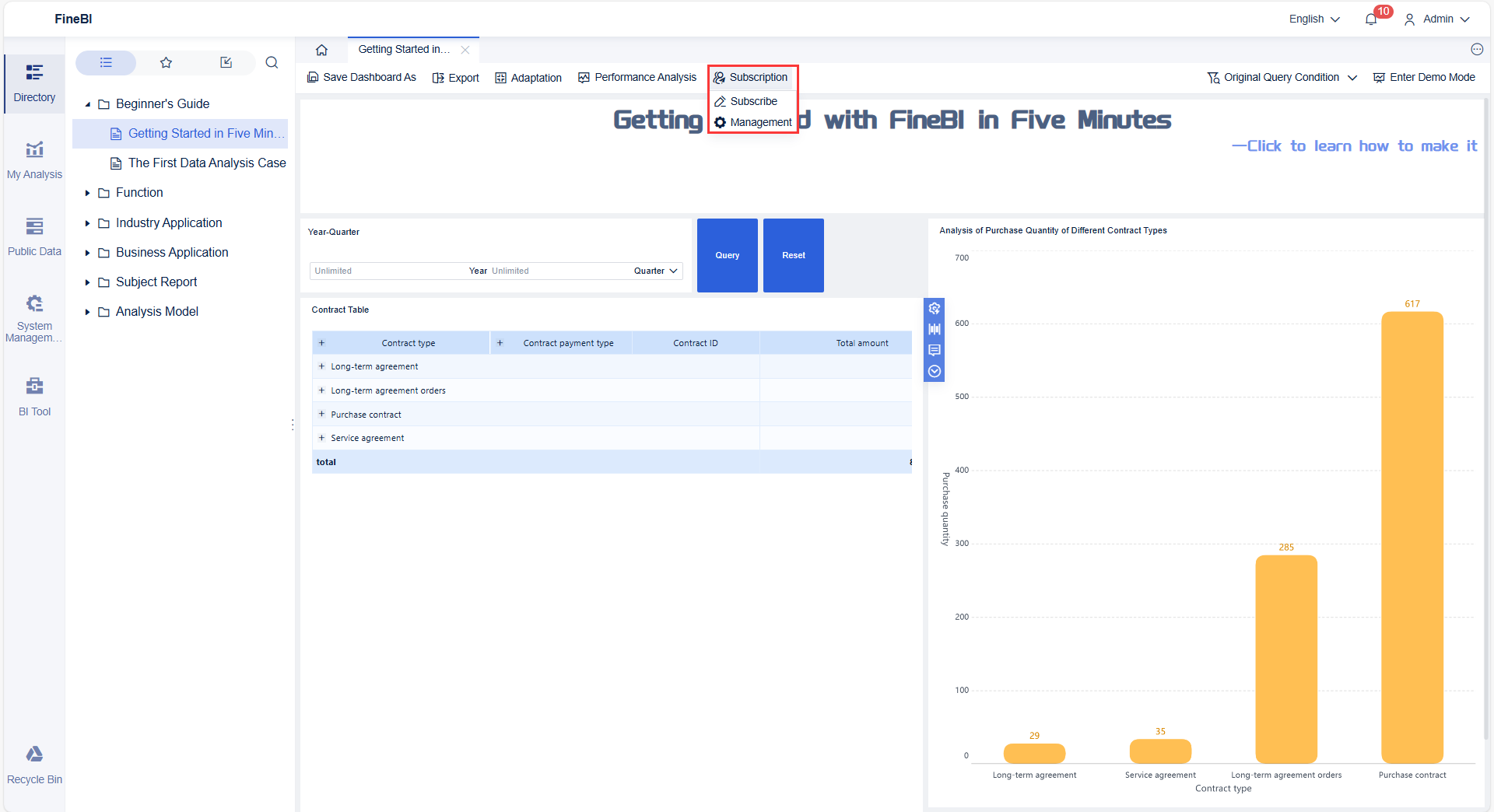Open the comment icon on the chart panel

click(x=934, y=350)
